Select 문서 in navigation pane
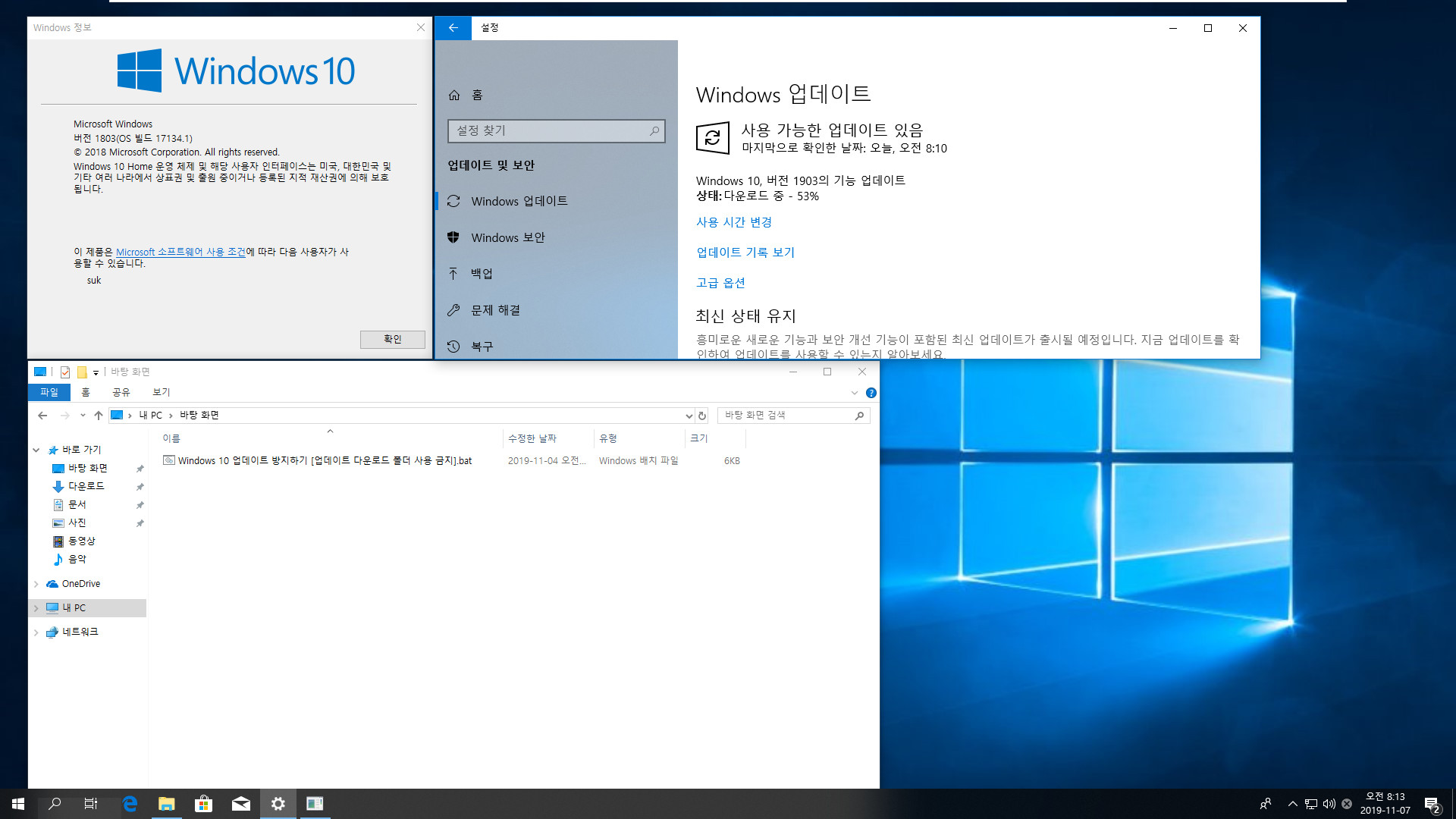Viewport: 1456px width, 819px height. (x=77, y=504)
